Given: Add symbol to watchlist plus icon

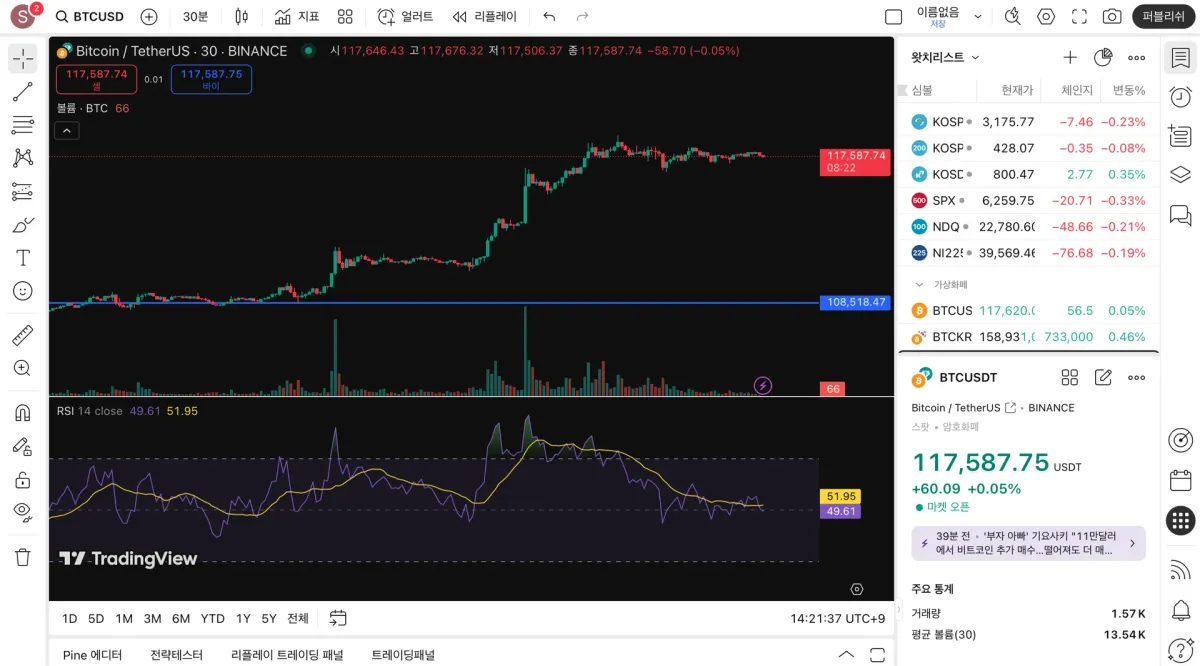Looking at the screenshot, I should pos(1070,58).
